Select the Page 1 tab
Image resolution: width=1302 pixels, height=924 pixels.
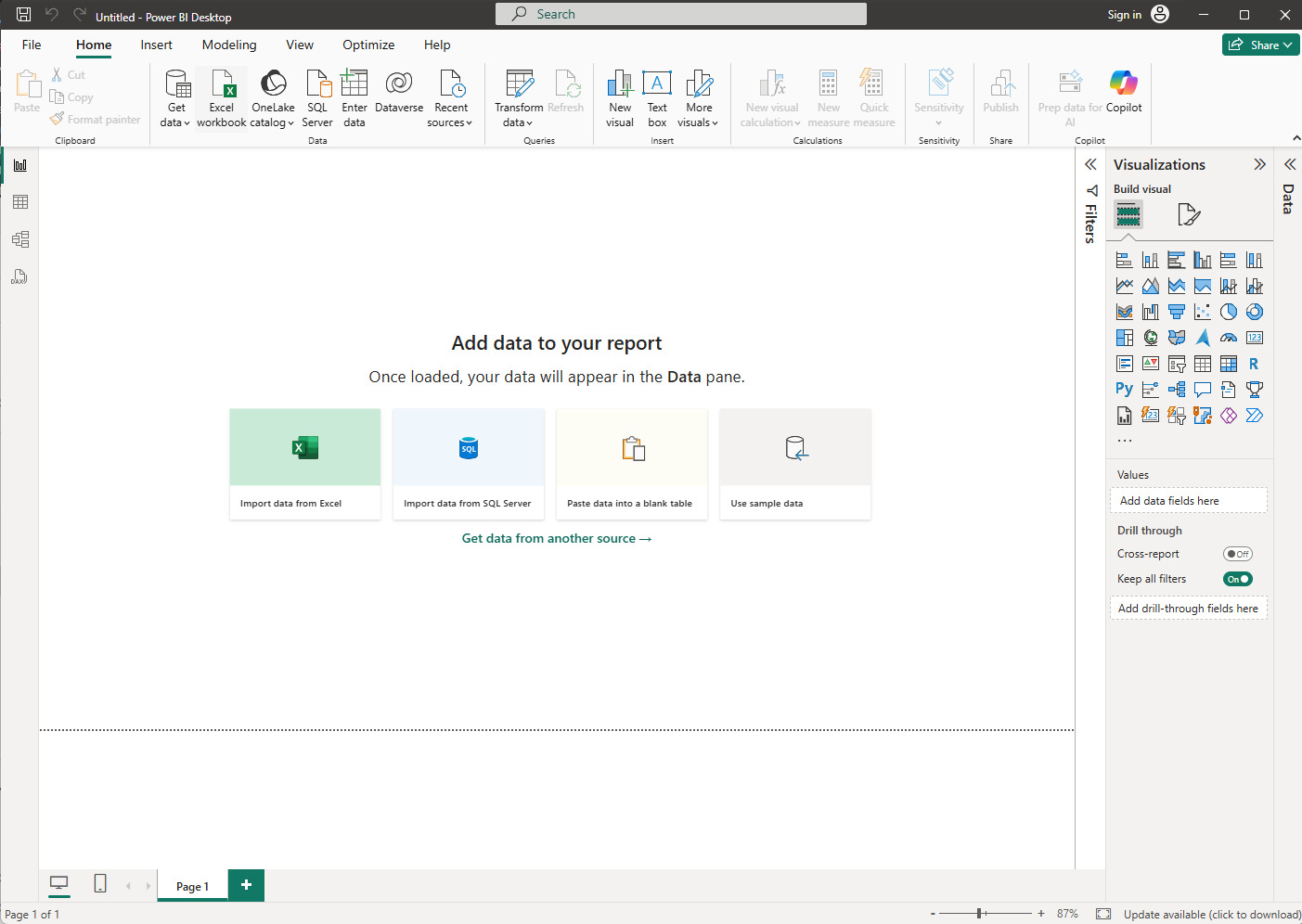pyautogui.click(x=192, y=886)
